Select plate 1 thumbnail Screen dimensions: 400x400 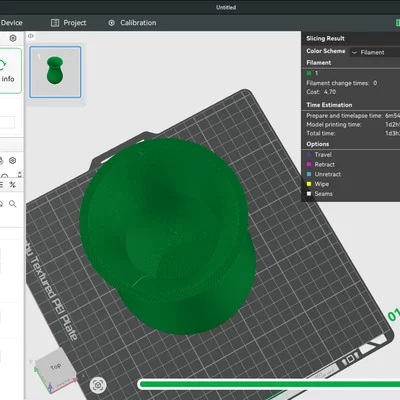(55, 72)
